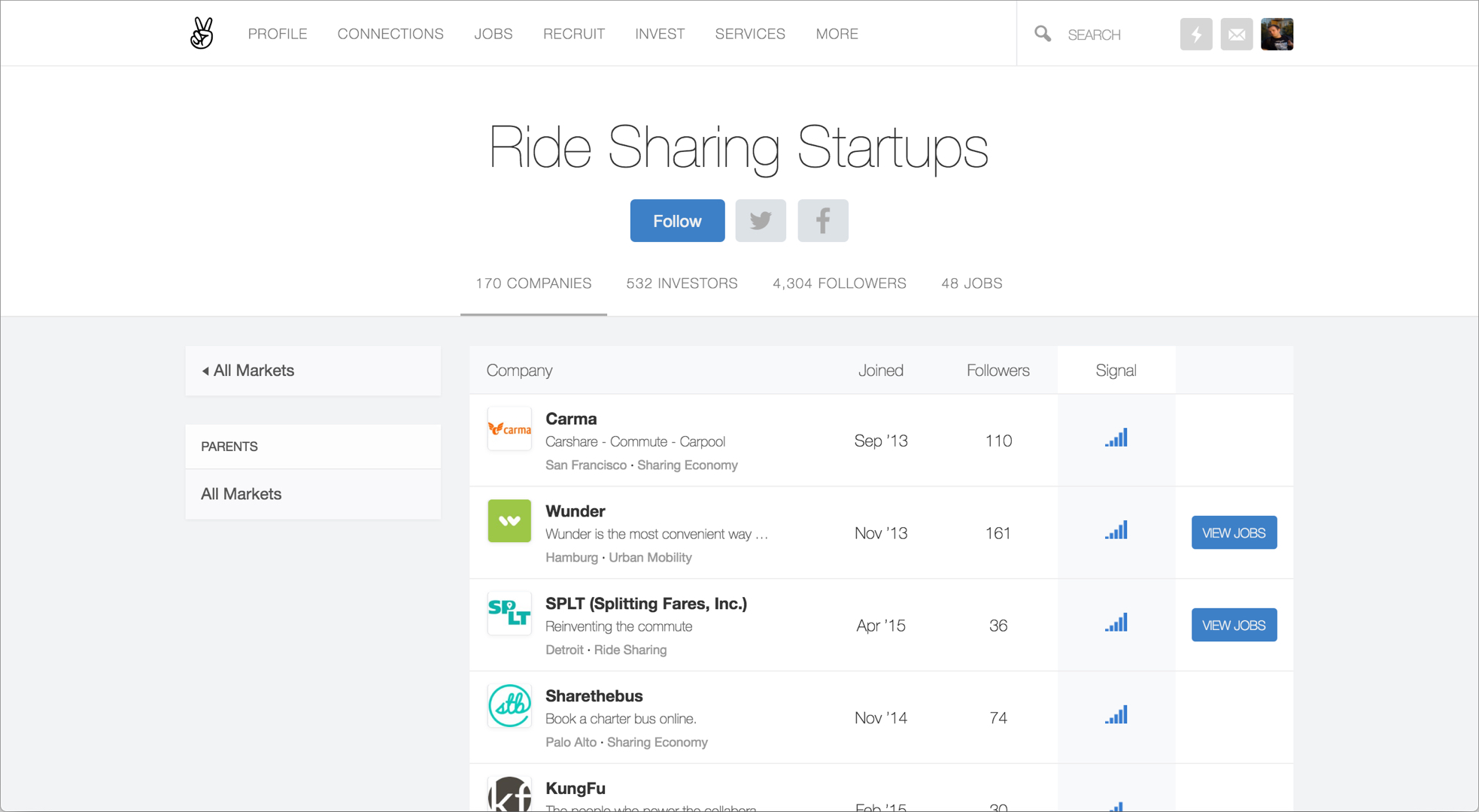Screen dimensions: 1479x812
Task: Share on Twitter via bird icon
Action: pos(761,220)
